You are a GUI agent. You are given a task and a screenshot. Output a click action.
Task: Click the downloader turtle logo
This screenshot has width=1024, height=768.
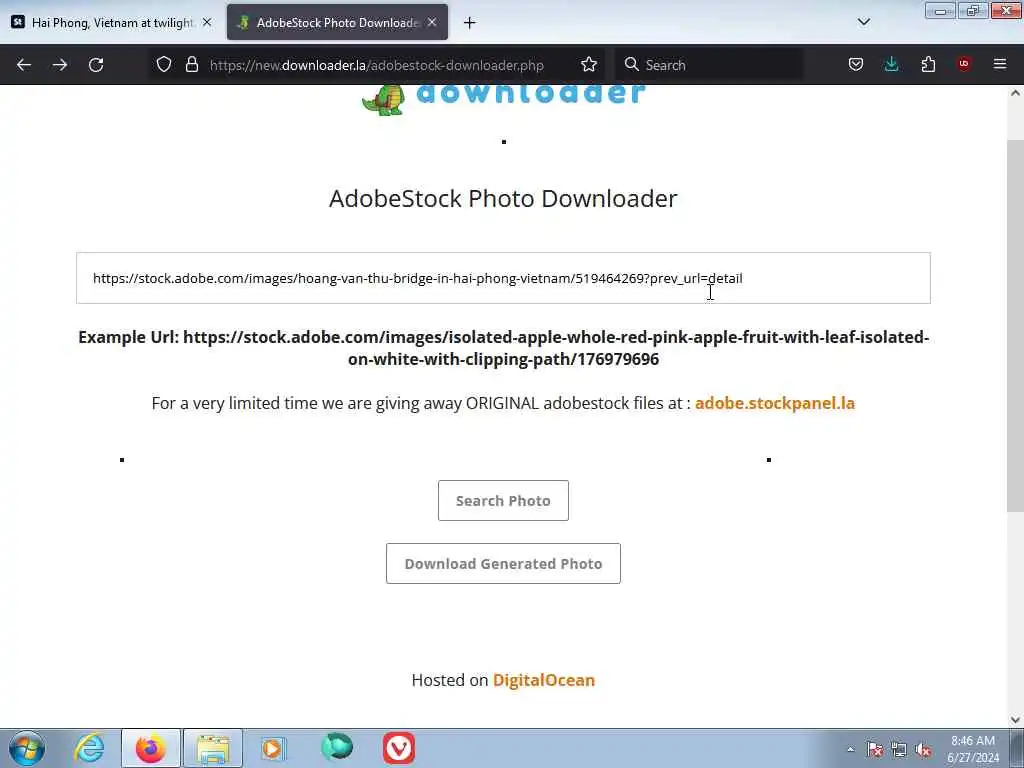coord(503,99)
